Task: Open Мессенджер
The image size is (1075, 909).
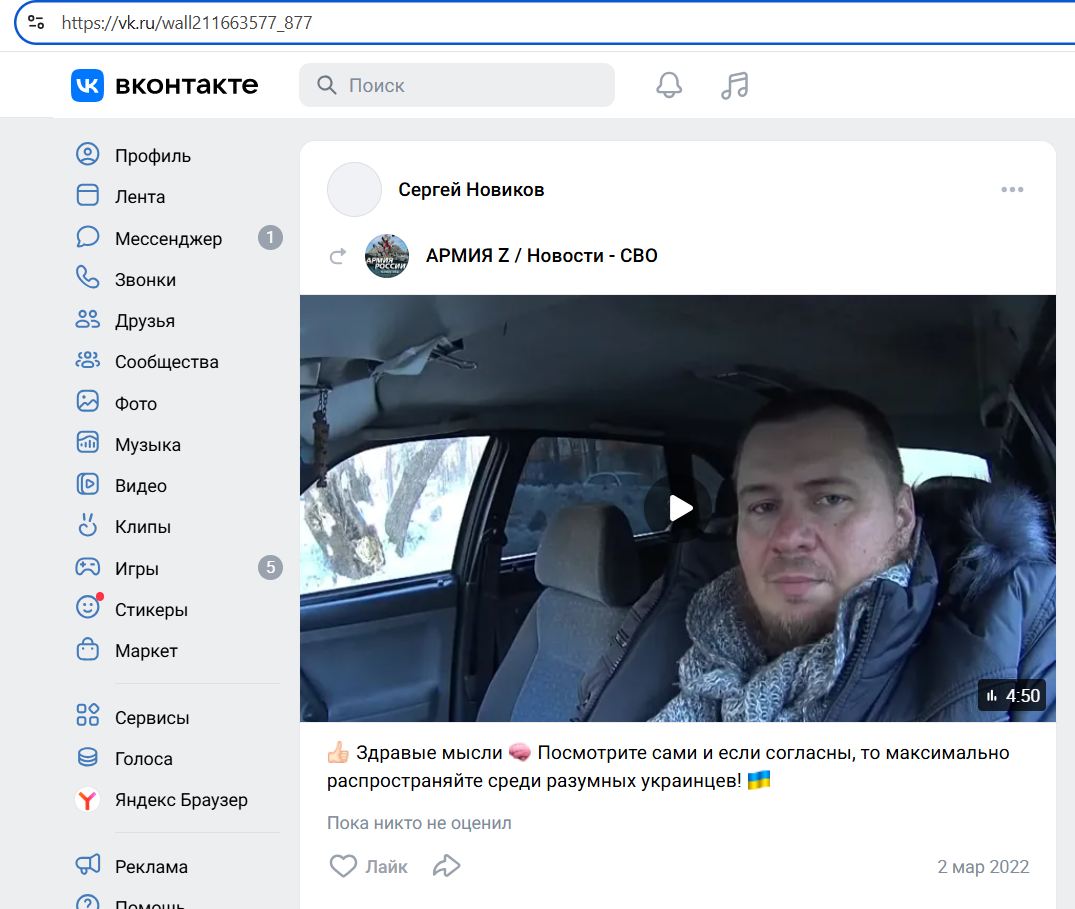Action: pos(169,239)
